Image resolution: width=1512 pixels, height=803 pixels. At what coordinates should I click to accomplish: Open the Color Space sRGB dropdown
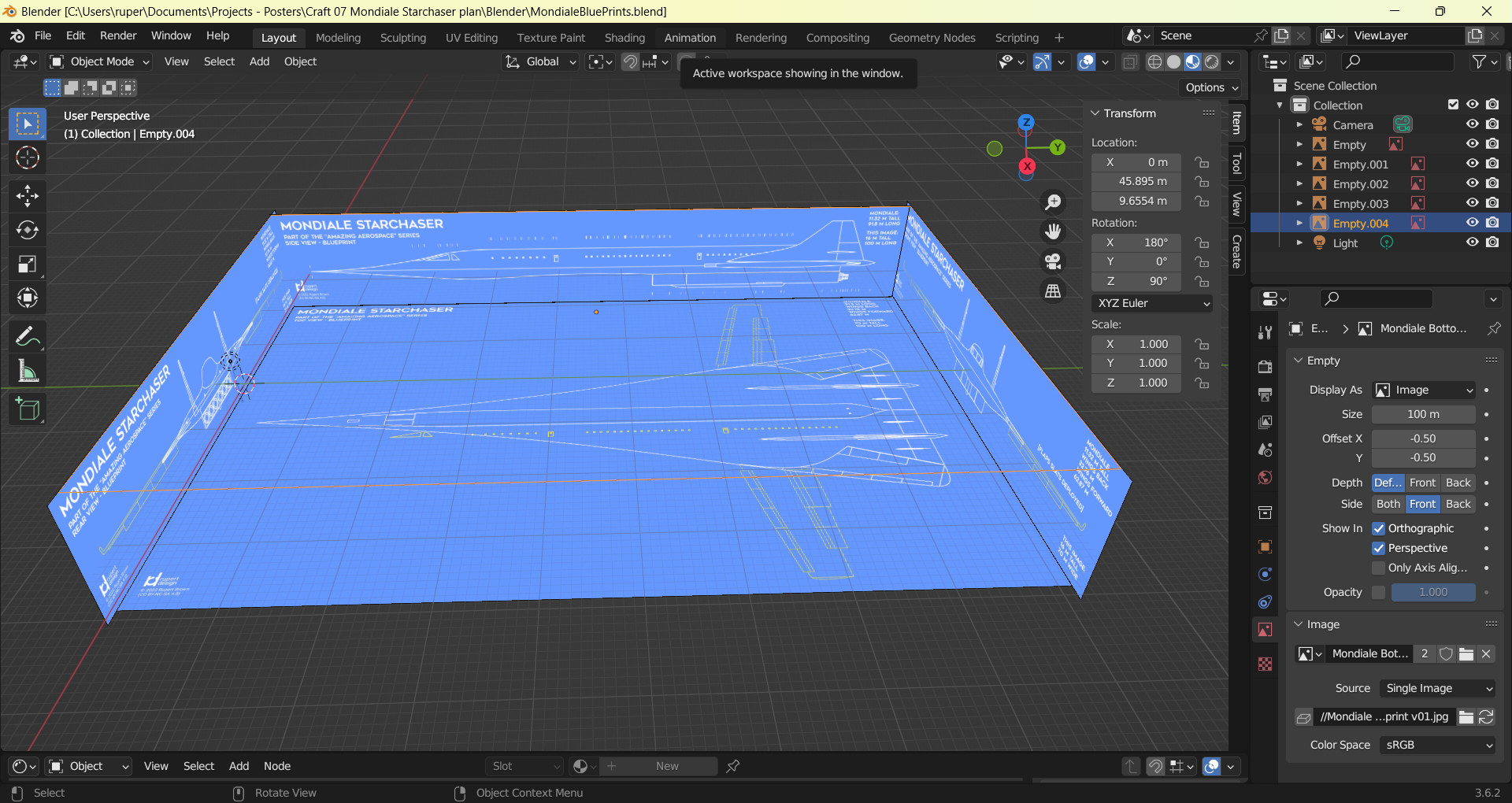(x=1437, y=745)
